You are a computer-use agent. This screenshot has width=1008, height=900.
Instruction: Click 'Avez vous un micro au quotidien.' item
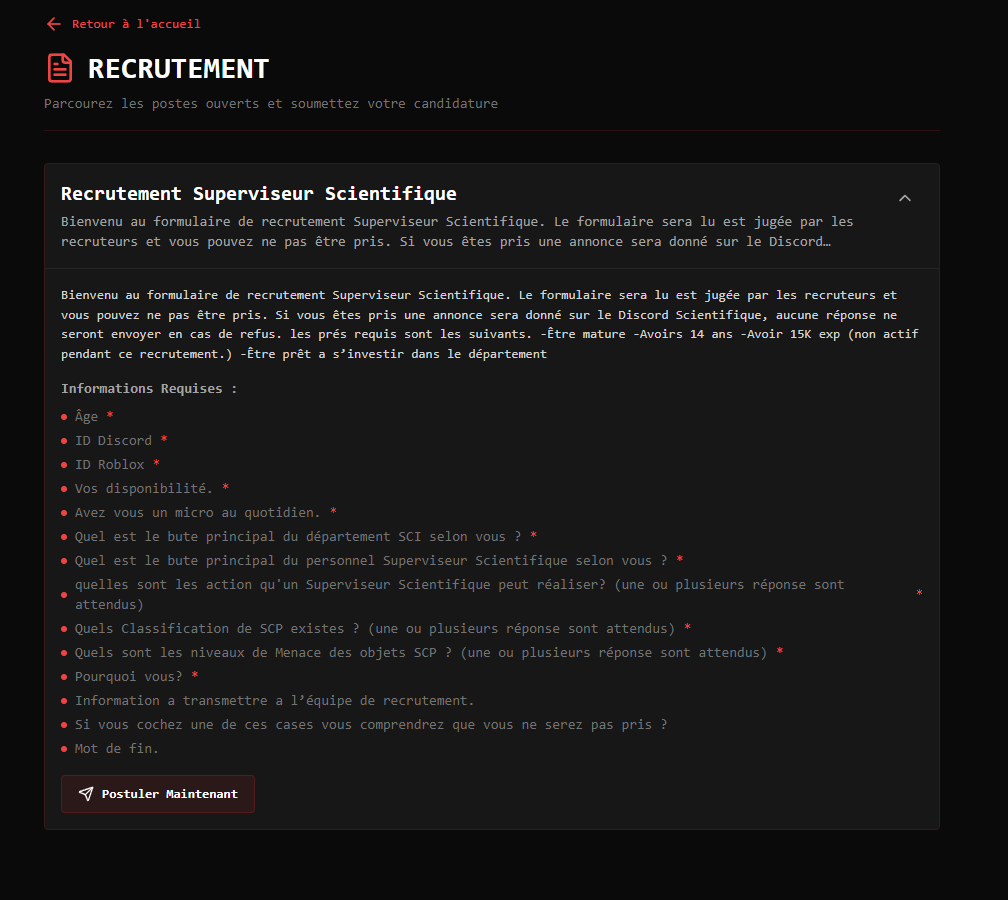click(x=197, y=512)
